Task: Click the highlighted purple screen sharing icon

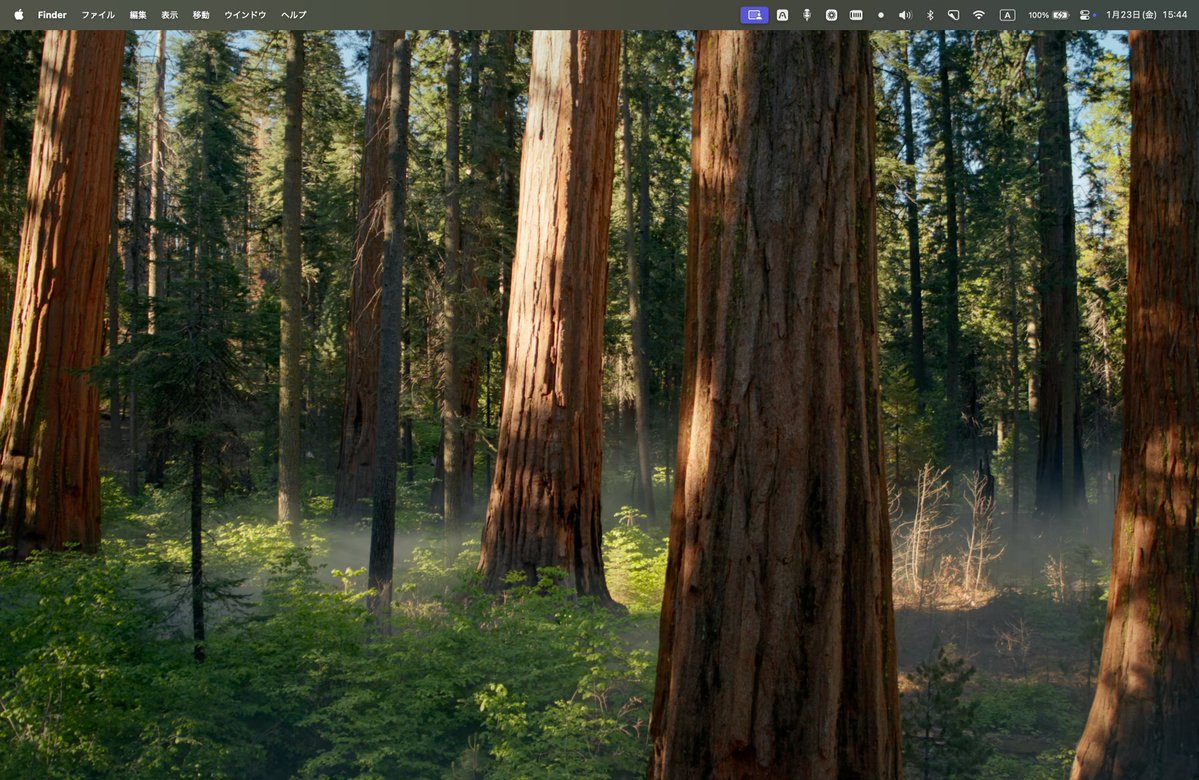Action: pos(754,15)
